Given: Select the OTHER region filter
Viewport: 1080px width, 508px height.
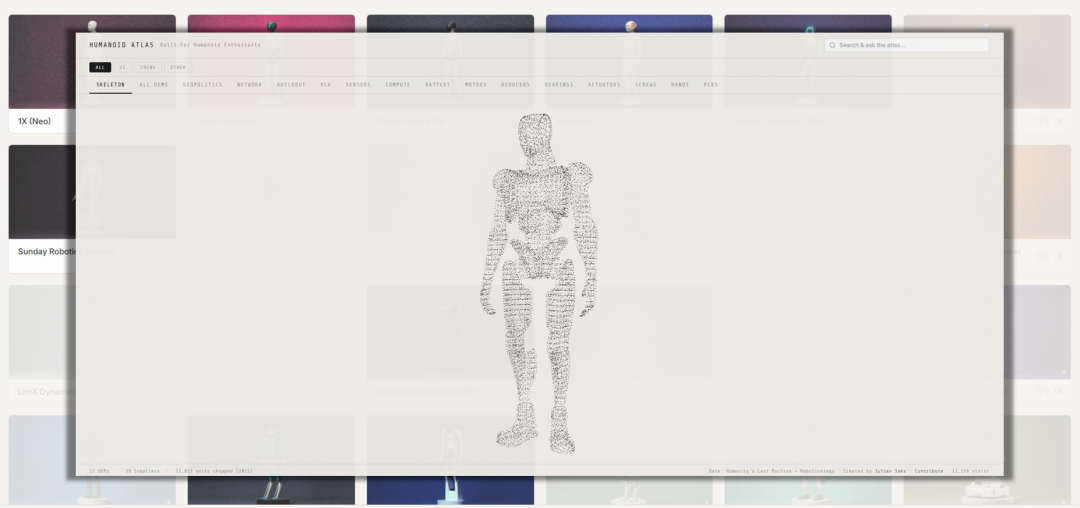Looking at the screenshot, I should click(x=177, y=67).
